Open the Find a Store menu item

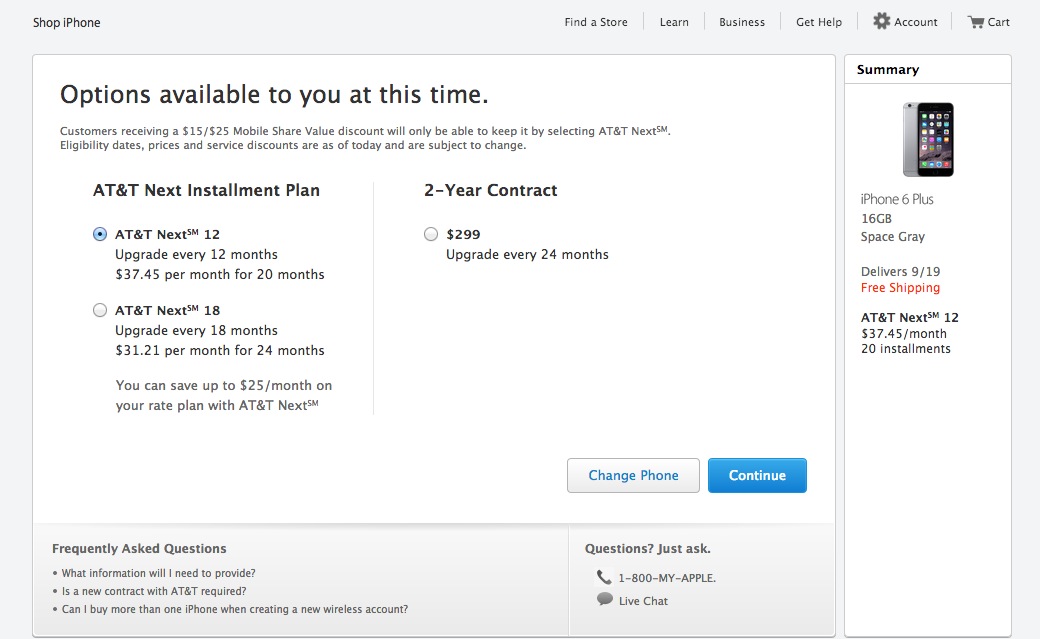[596, 22]
